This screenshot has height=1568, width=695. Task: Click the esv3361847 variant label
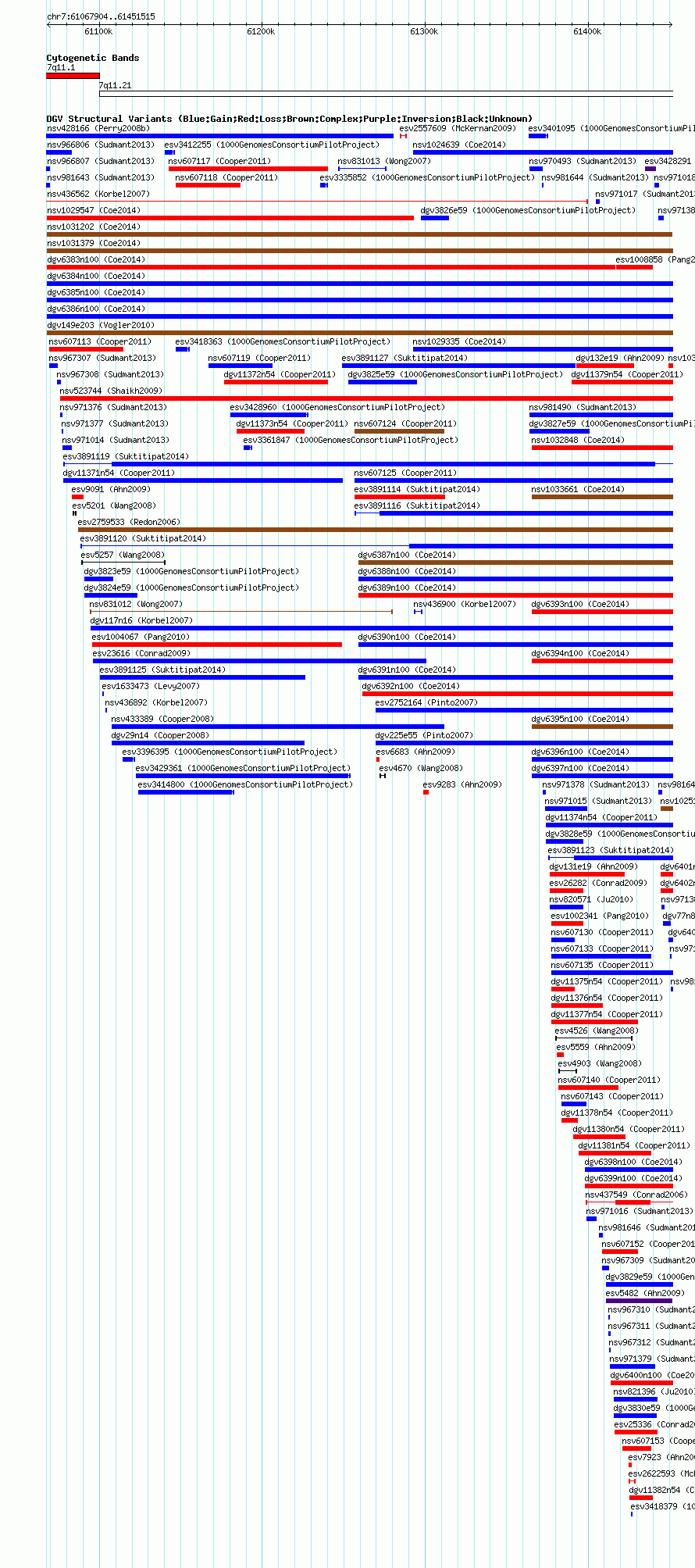click(351, 440)
